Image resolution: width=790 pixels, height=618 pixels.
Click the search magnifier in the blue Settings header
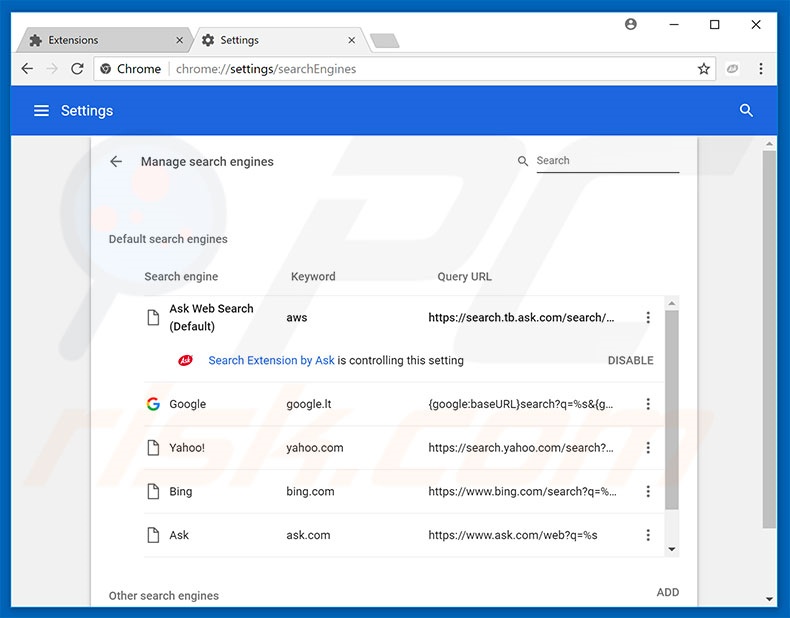(746, 111)
